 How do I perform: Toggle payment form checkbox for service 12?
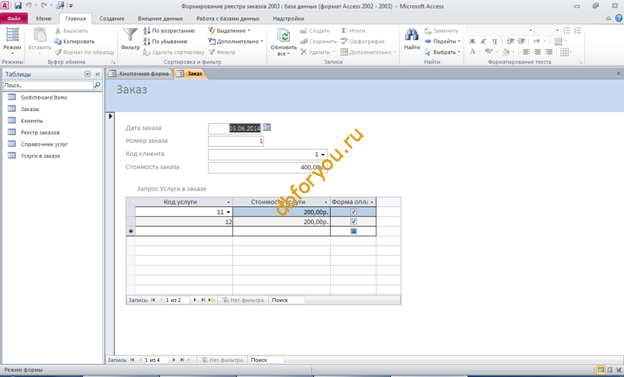pos(353,221)
